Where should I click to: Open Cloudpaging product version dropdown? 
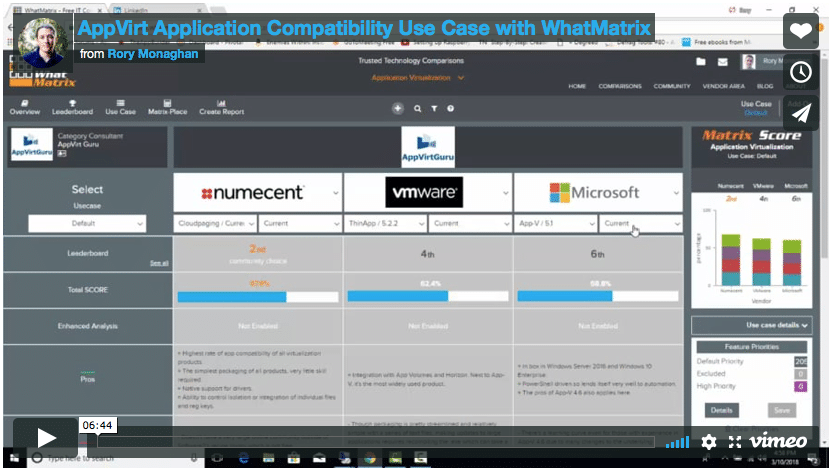click(215, 224)
